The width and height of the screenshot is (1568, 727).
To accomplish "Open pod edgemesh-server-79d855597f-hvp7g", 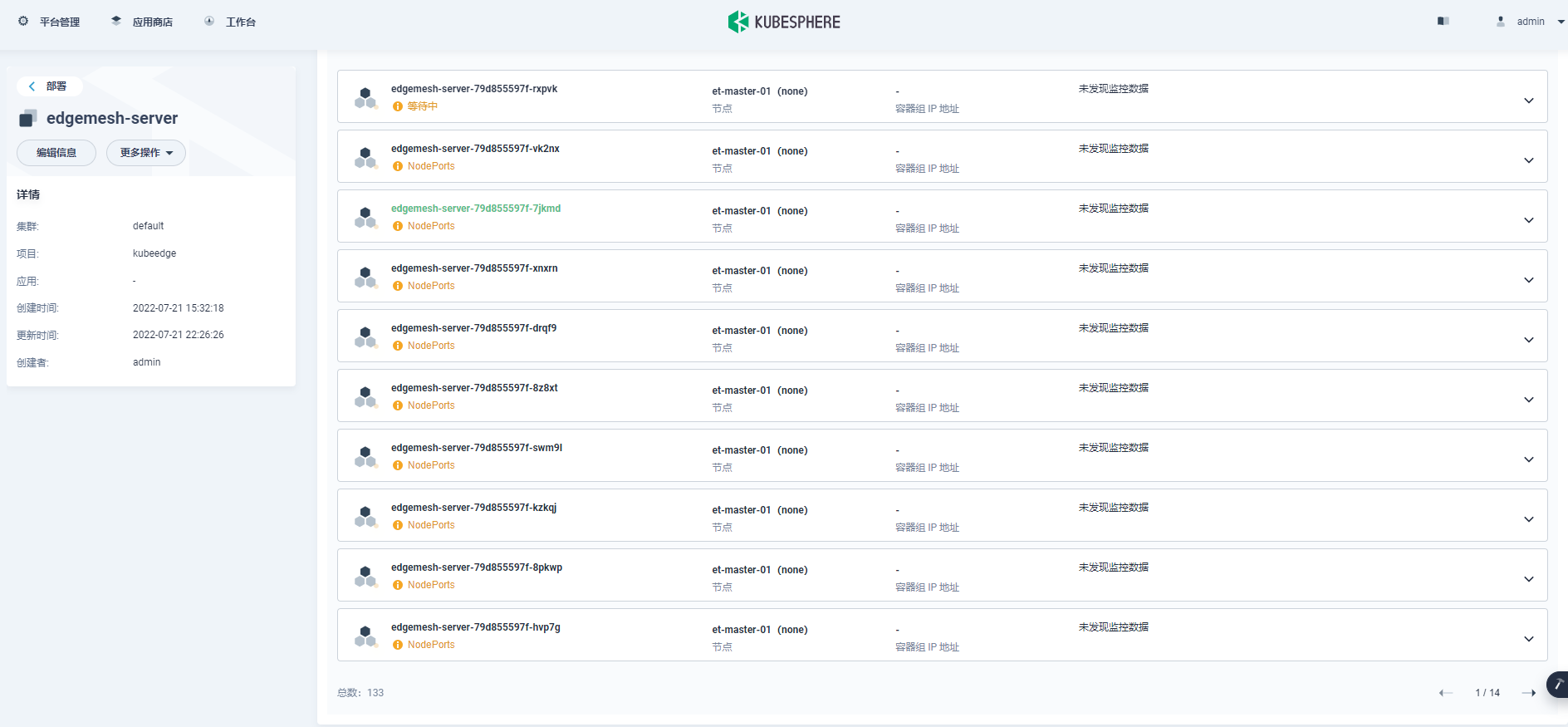I will 476,627.
